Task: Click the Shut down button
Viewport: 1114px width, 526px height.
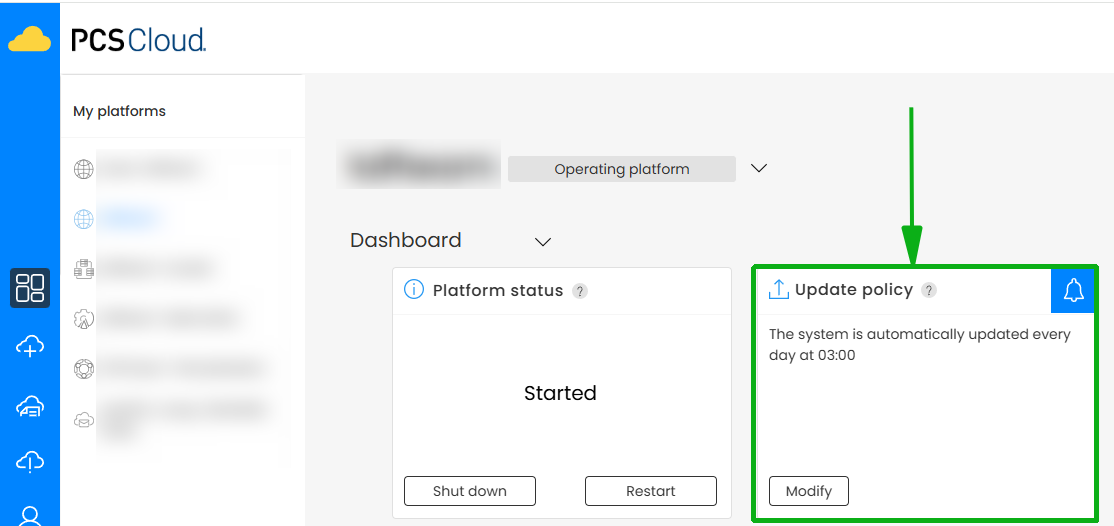Action: [x=470, y=491]
